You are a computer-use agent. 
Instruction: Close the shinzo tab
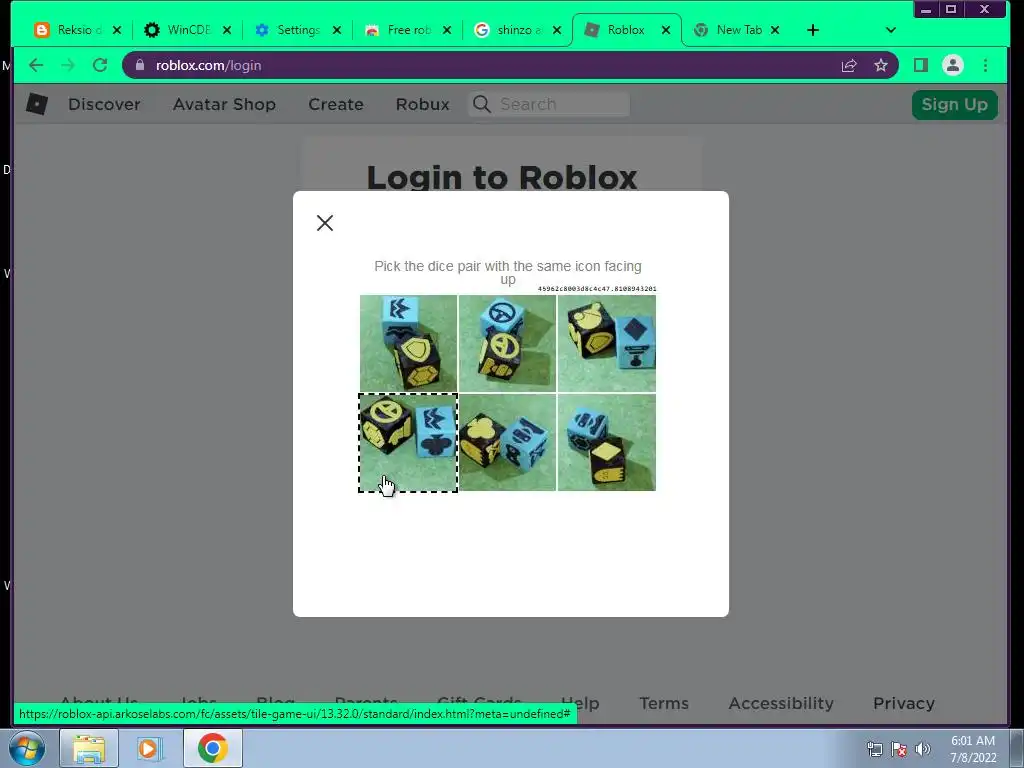click(x=557, y=30)
